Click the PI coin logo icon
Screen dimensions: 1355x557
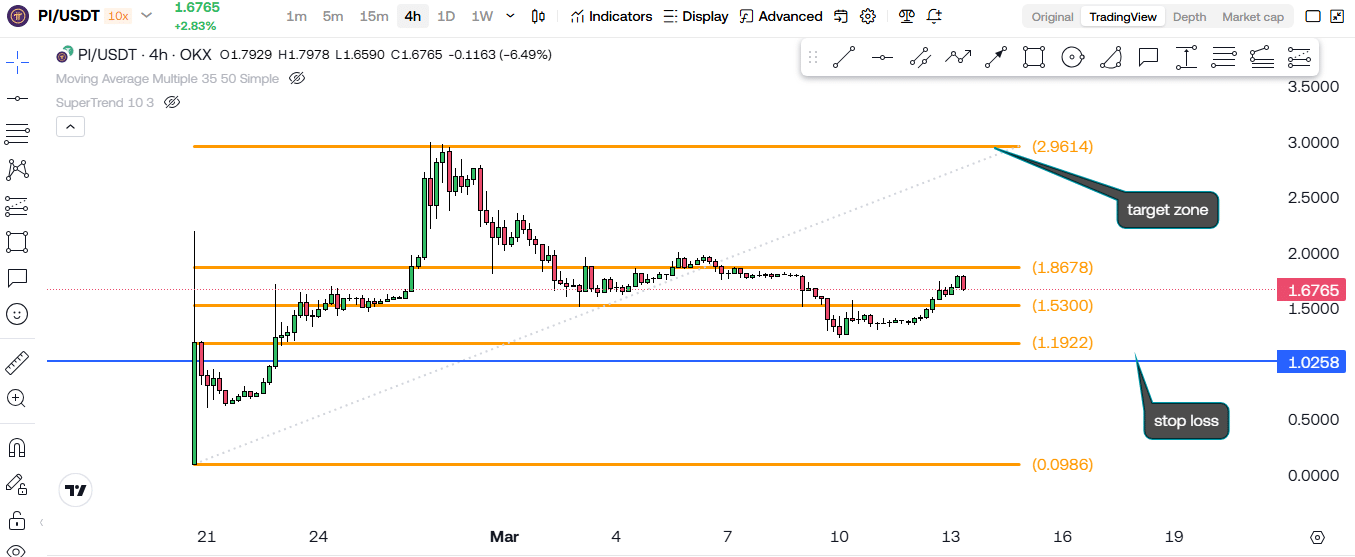coord(17,16)
